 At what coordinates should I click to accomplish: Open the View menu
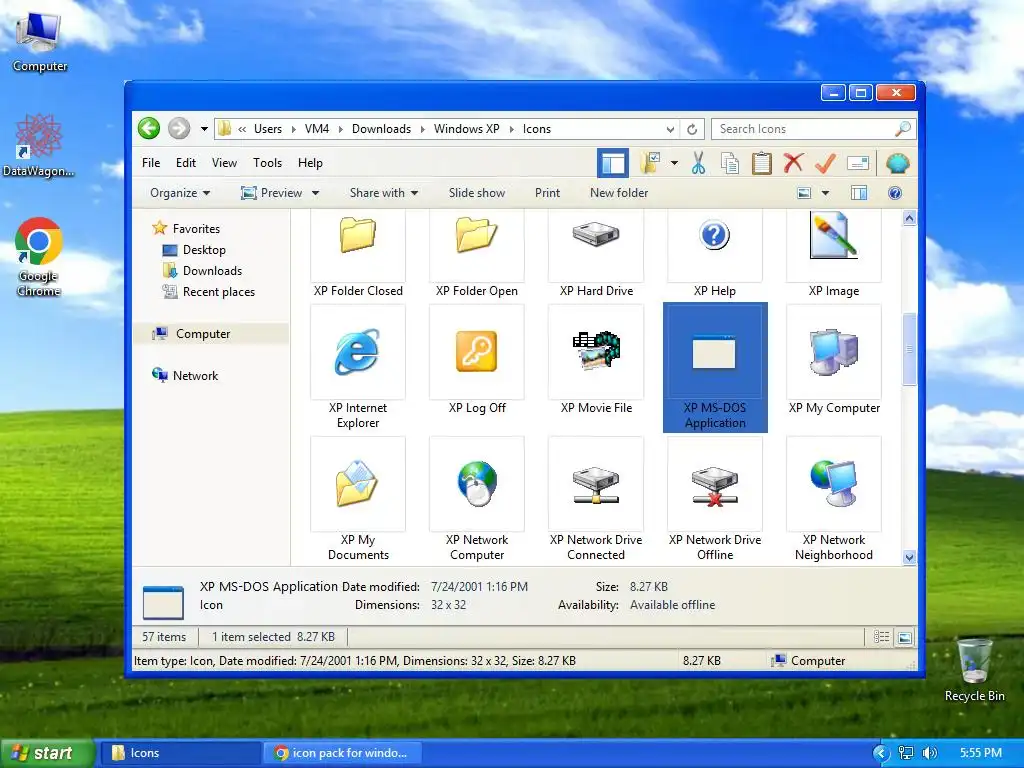coord(224,163)
